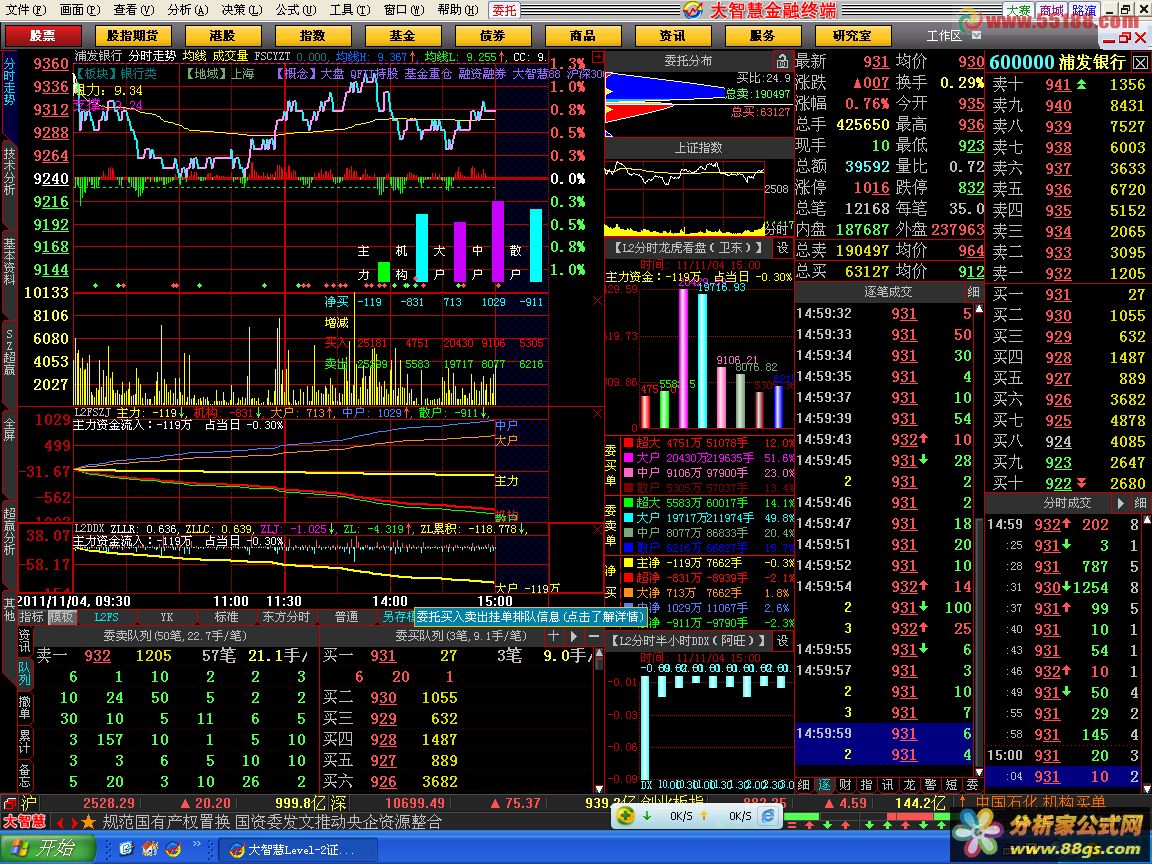Close the net-buy sub-chart with its red X

(597, 300)
